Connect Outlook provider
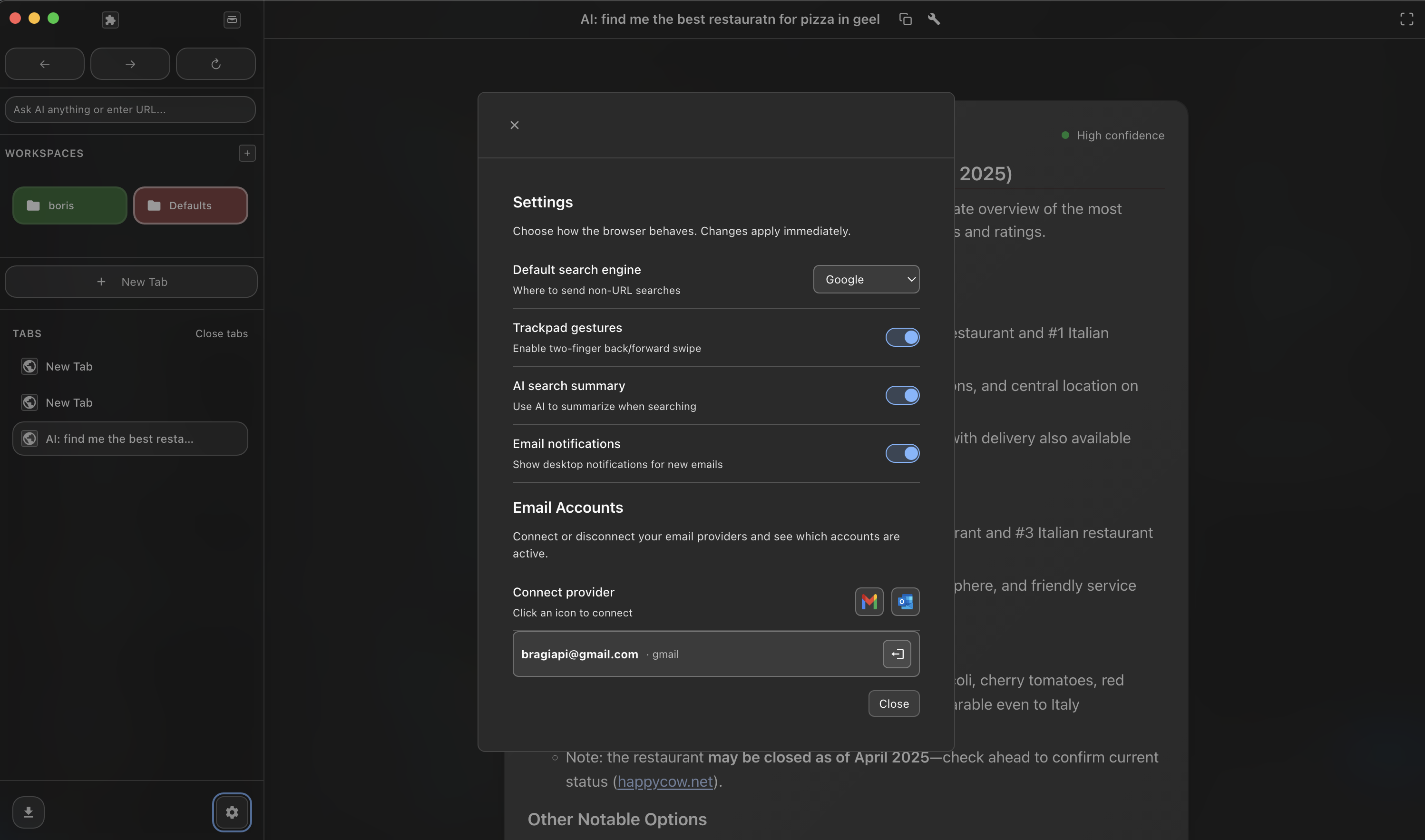The image size is (1425, 840). tap(905, 601)
